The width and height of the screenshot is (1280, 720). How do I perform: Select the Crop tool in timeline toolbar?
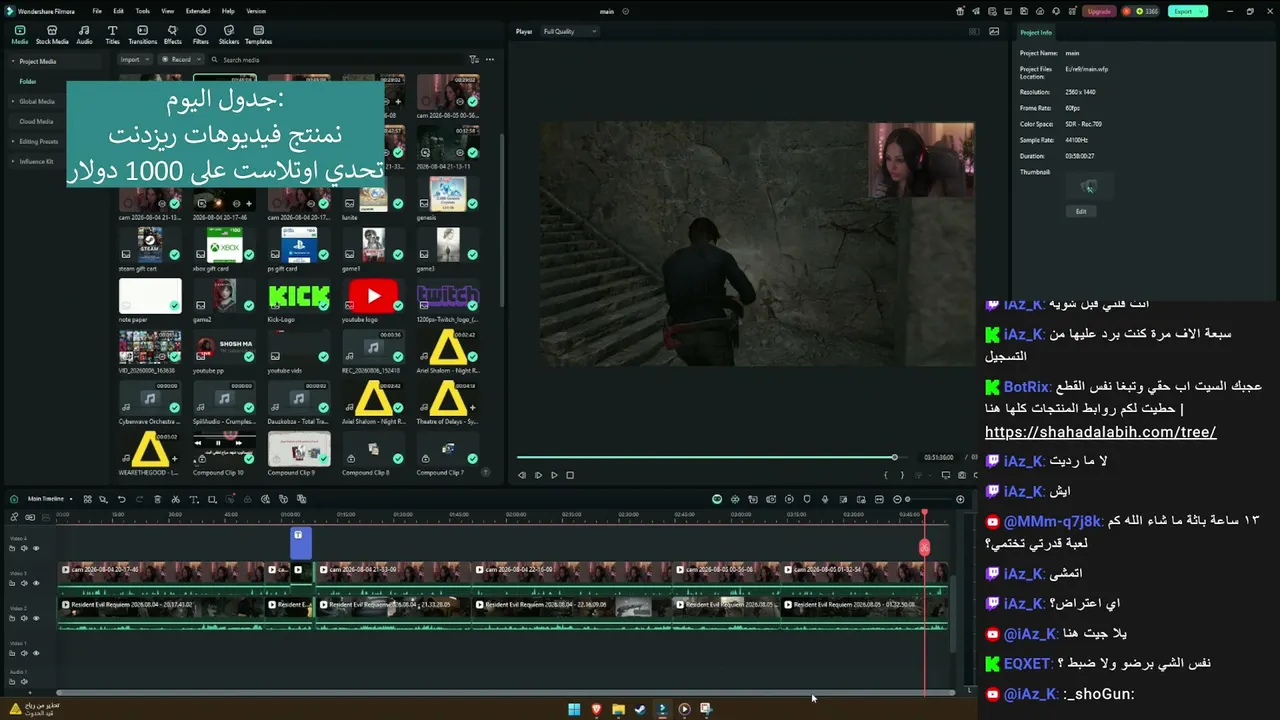[x=212, y=499]
